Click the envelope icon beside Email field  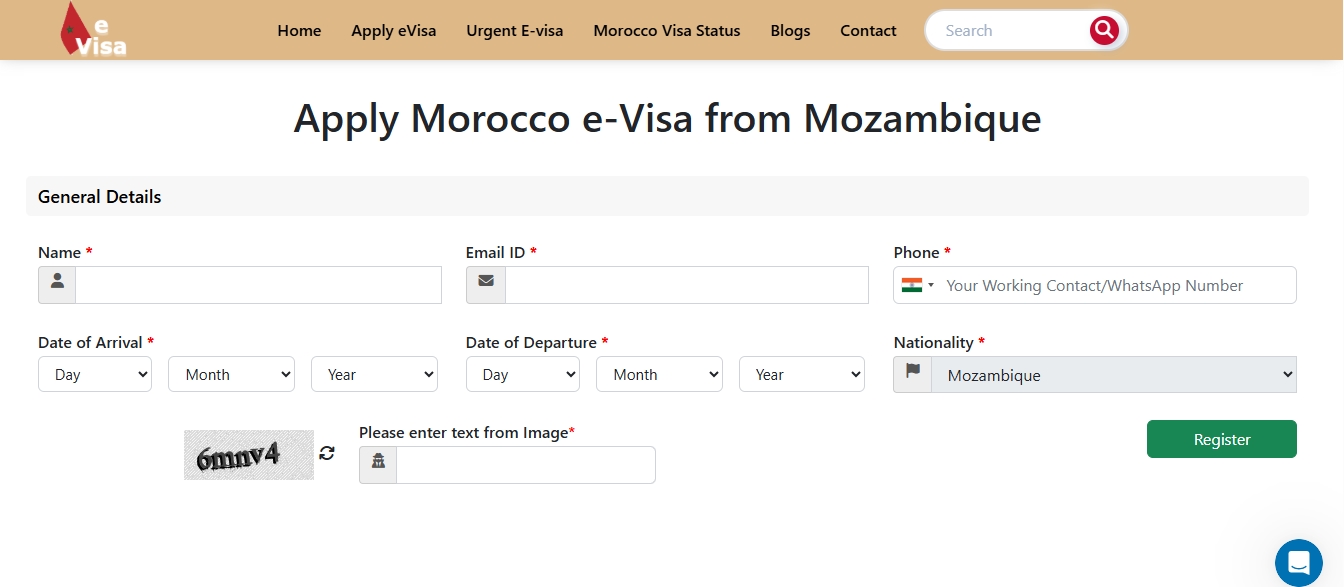tap(486, 285)
